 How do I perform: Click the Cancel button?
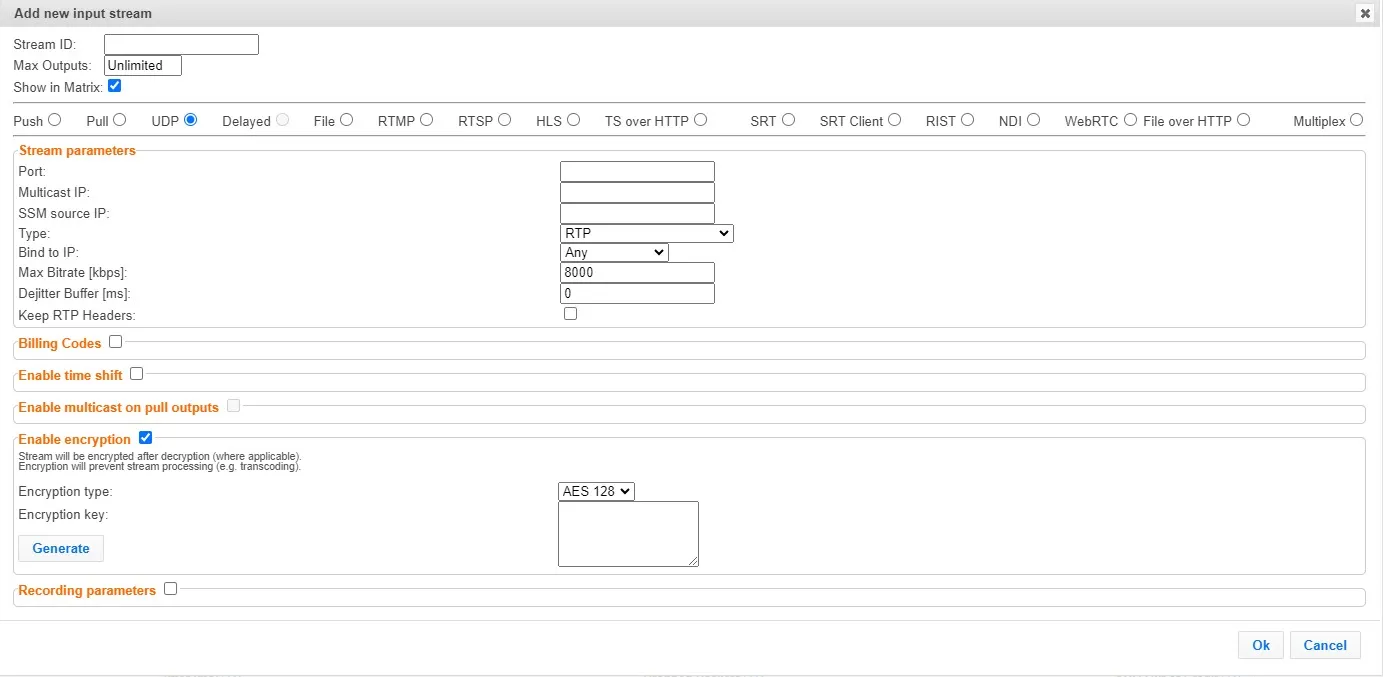coord(1325,645)
